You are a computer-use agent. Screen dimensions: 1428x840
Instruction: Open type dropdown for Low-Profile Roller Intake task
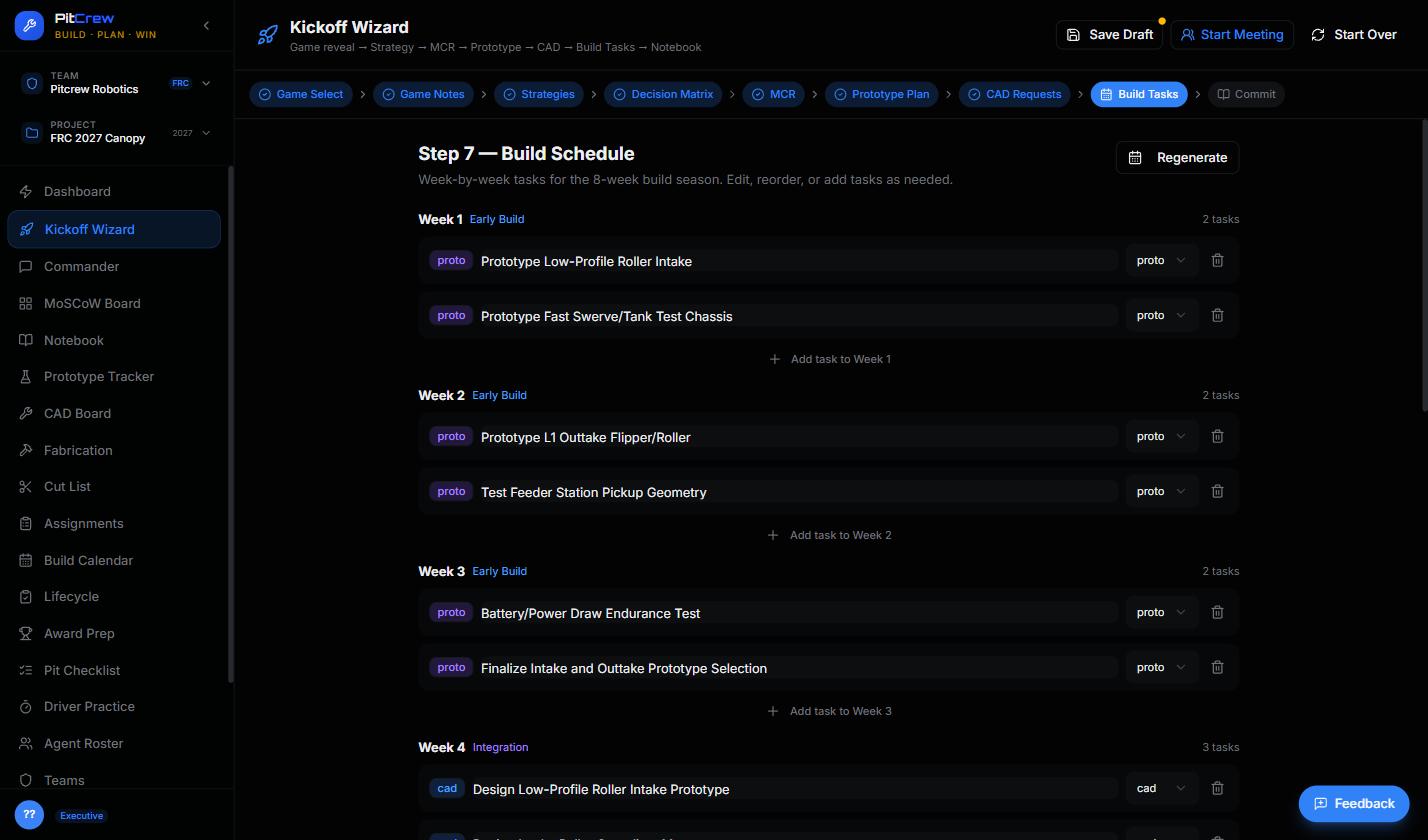[1161, 260]
